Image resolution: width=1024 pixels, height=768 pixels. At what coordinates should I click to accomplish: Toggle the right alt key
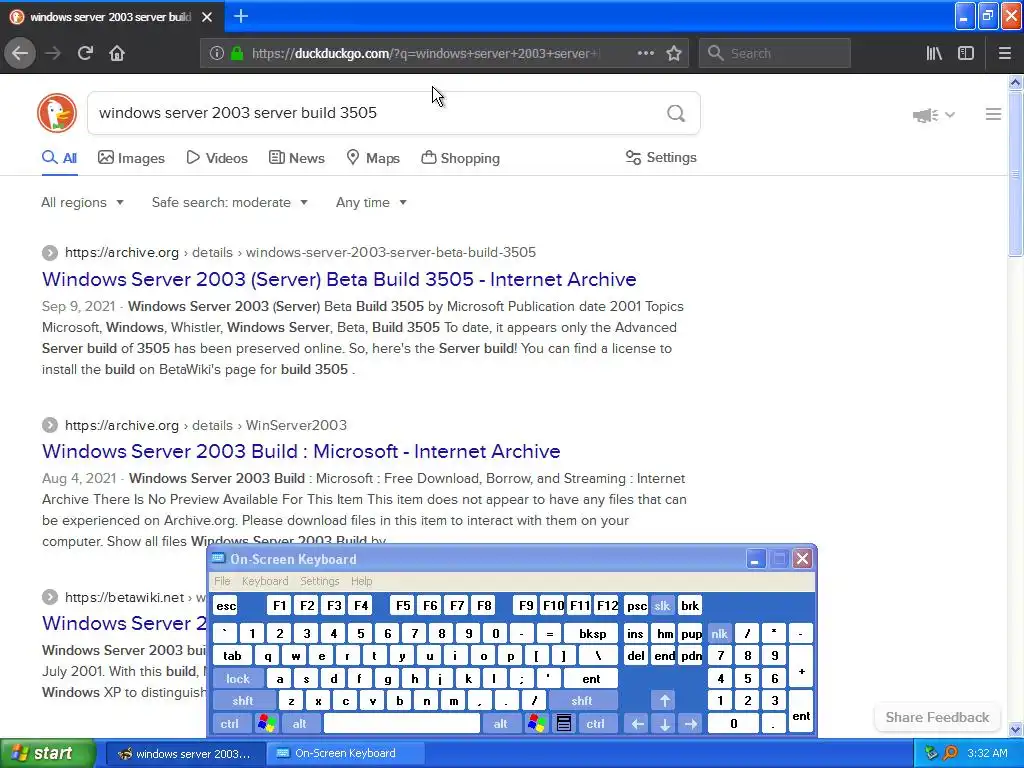coord(501,724)
